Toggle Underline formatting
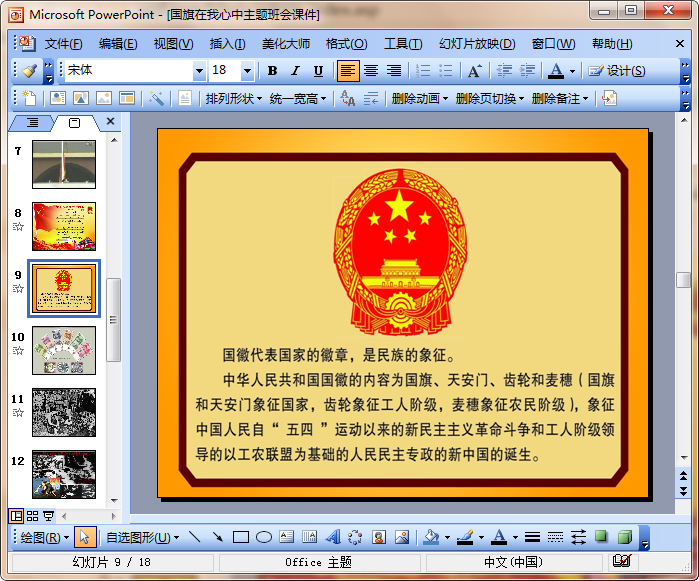The image size is (699, 581). 318,70
